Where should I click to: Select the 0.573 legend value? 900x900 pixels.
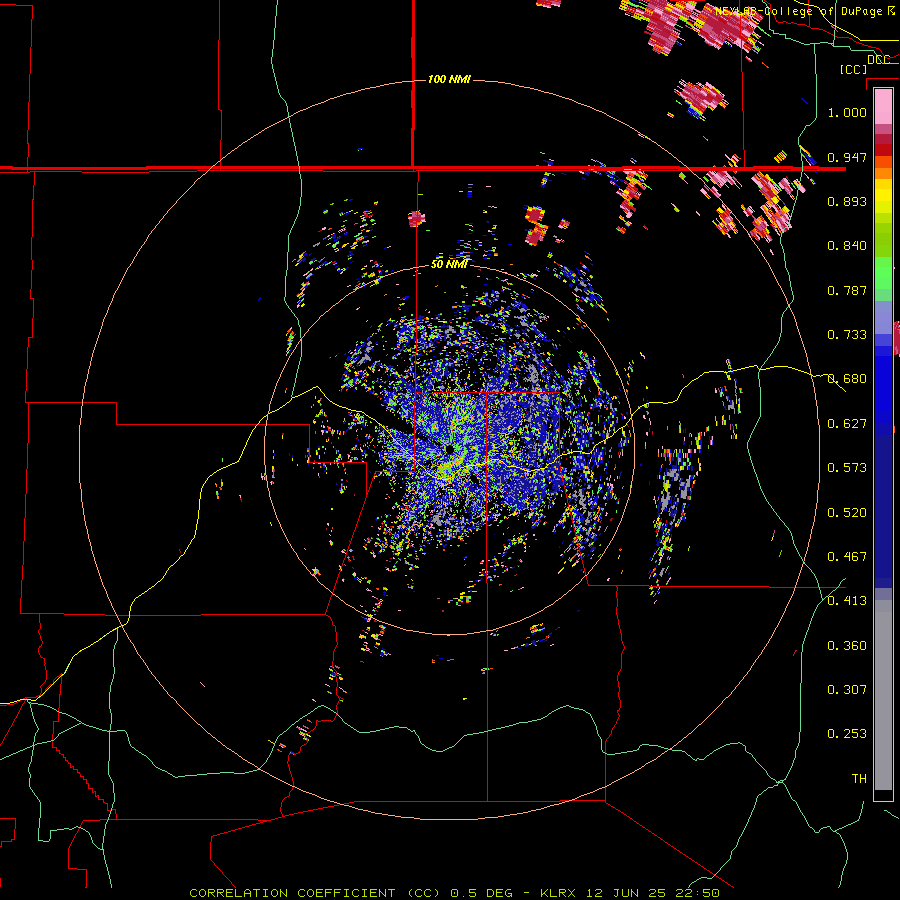click(847, 468)
